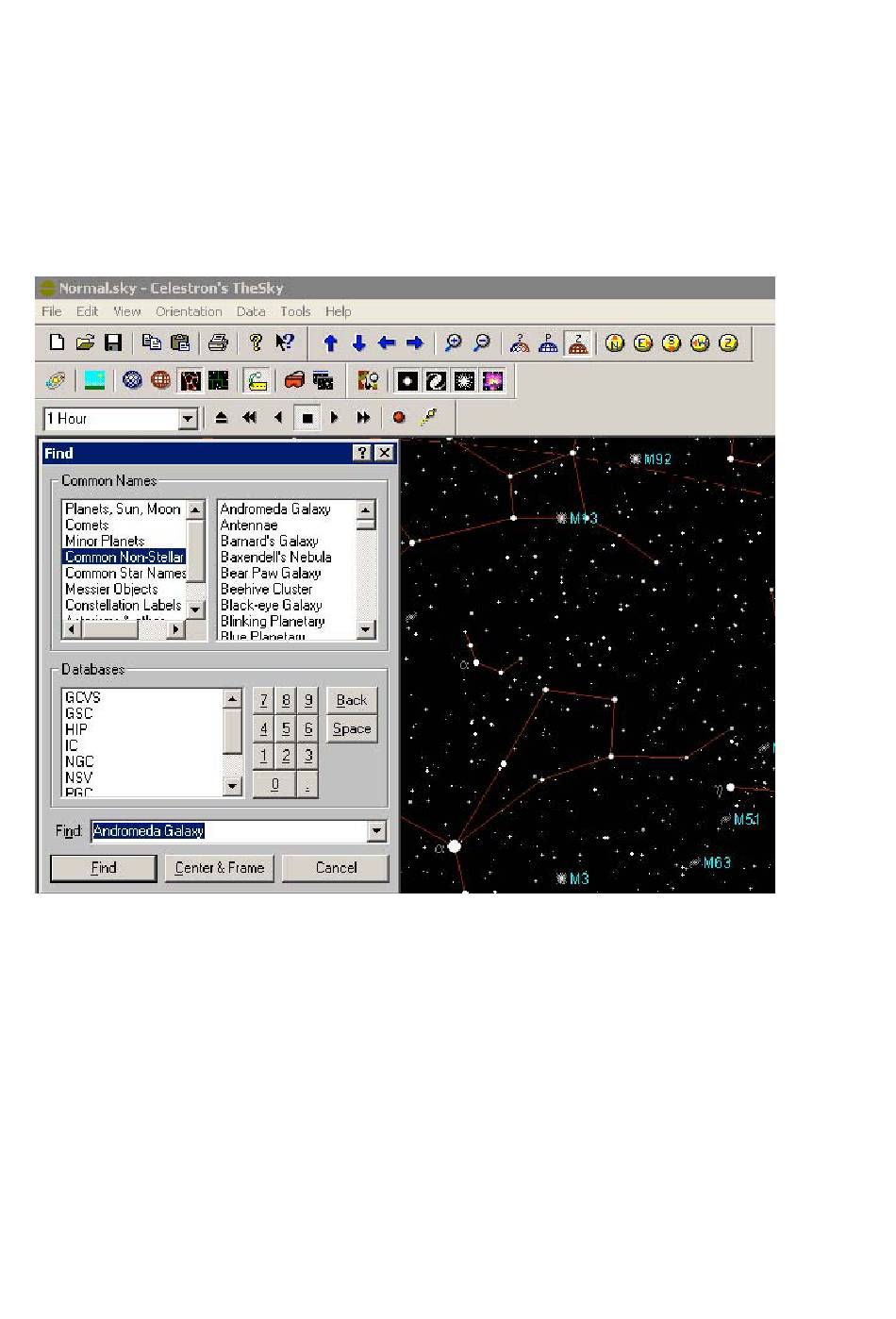Activate the context help pointer icon

(284, 342)
